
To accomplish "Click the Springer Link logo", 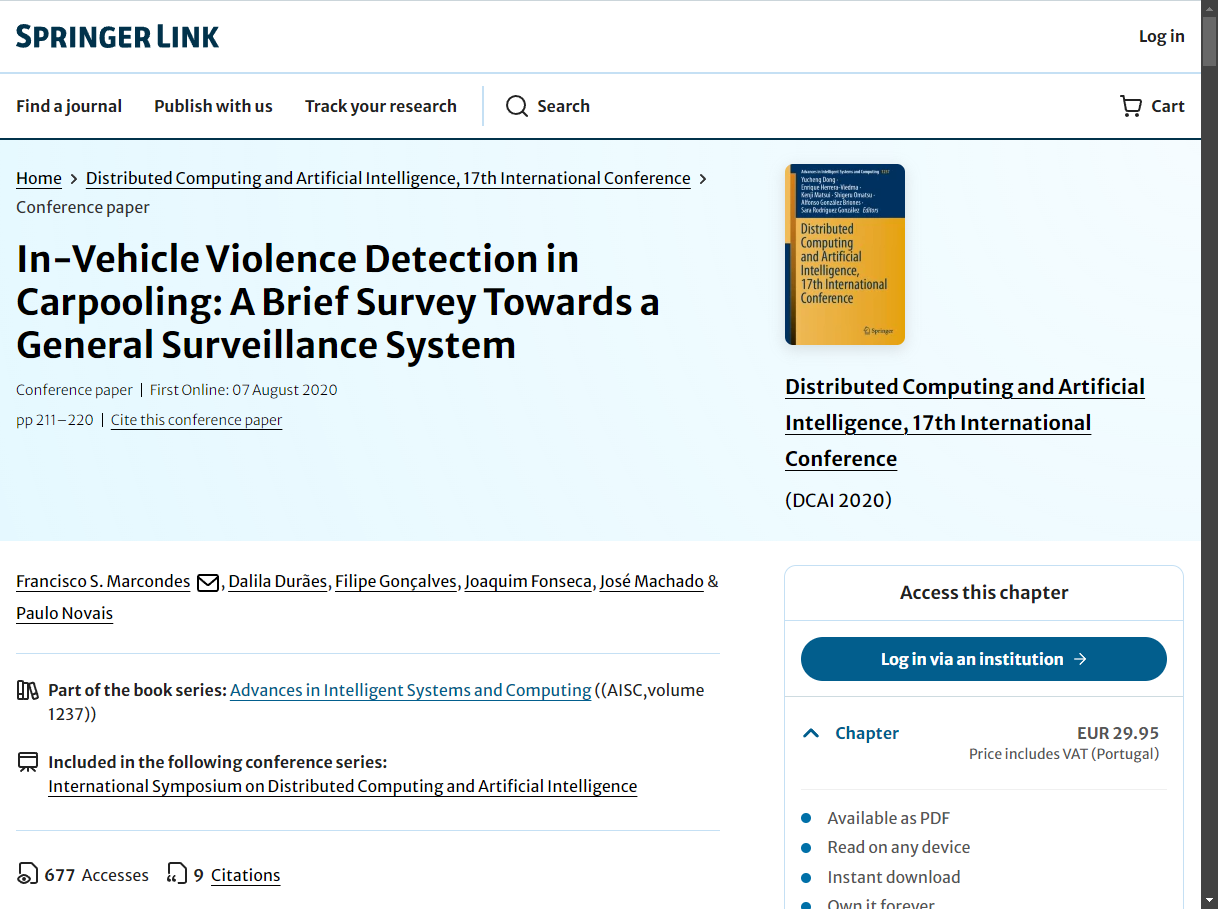I will click(x=117, y=37).
